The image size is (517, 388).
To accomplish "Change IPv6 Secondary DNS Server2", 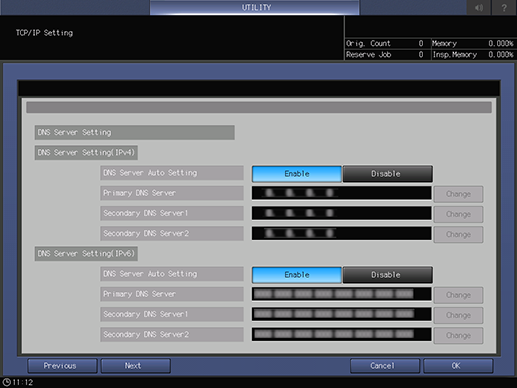I will coord(458,336).
